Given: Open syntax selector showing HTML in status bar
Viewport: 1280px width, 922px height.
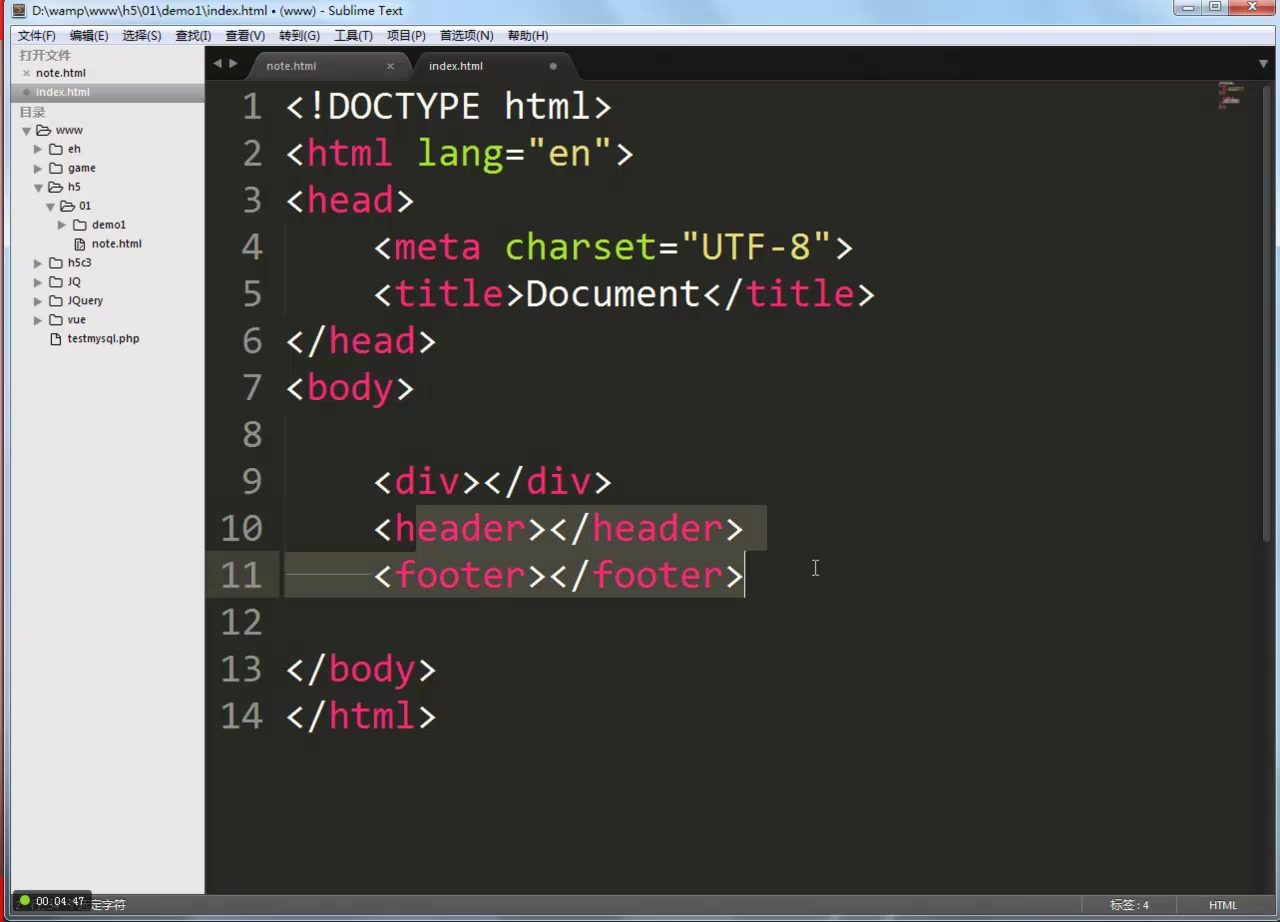Looking at the screenshot, I should (1222, 904).
